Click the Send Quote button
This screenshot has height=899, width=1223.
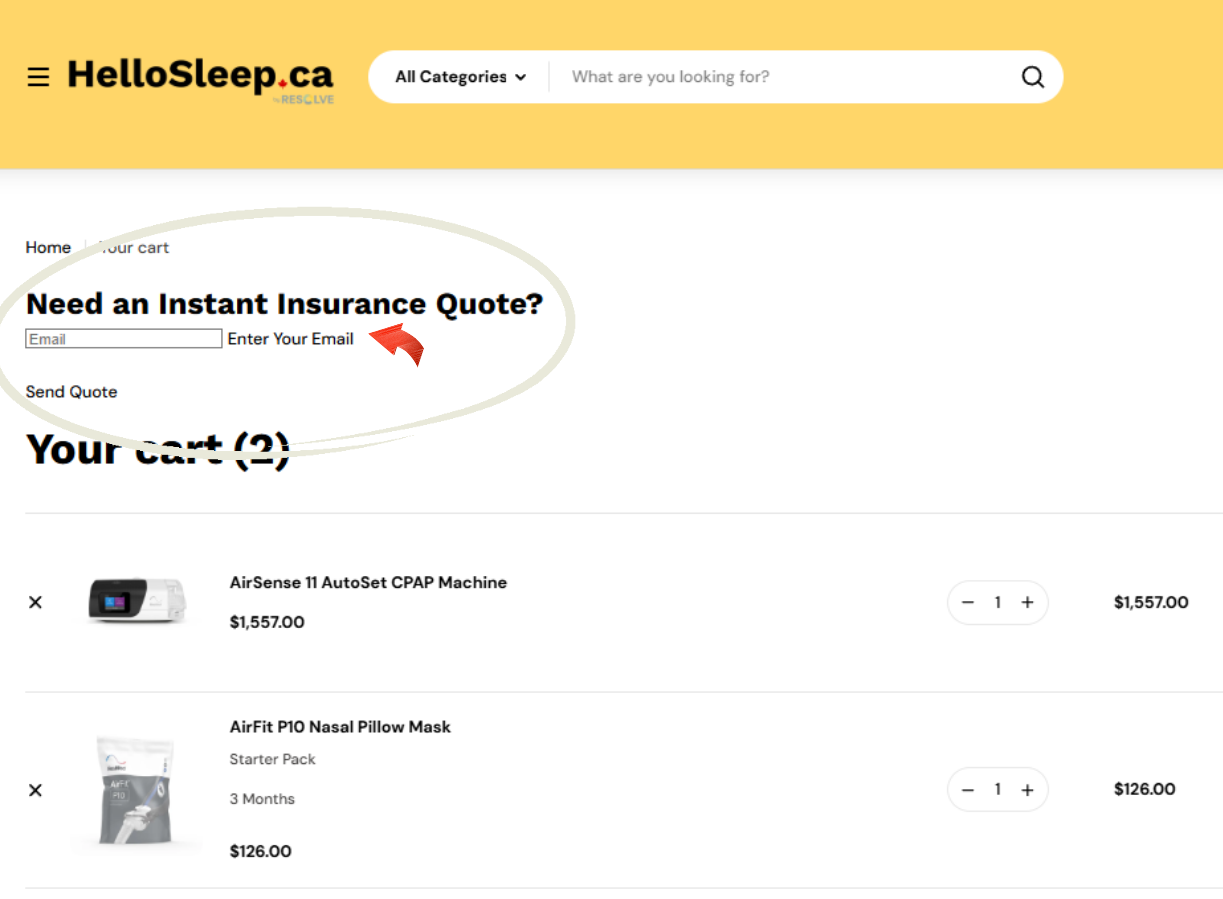[x=71, y=391]
